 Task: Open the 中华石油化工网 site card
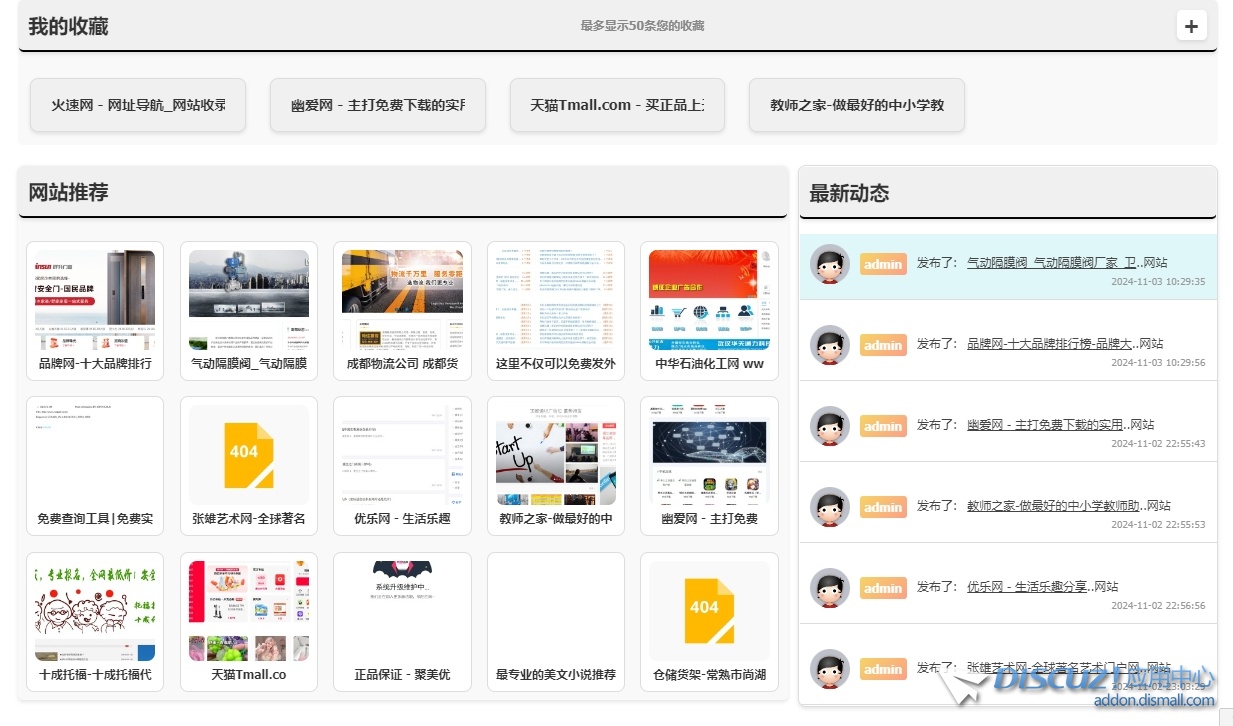pyautogui.click(x=710, y=311)
